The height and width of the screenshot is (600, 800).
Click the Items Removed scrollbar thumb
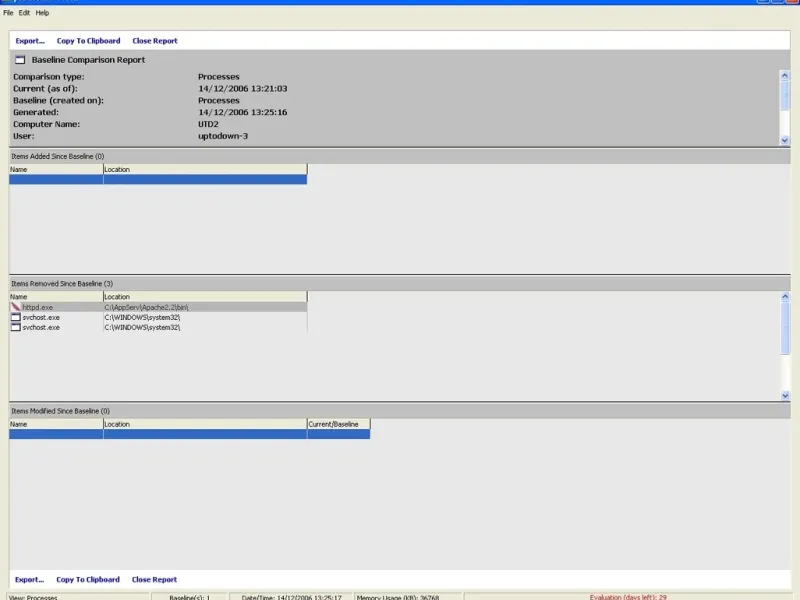pyautogui.click(x=785, y=328)
